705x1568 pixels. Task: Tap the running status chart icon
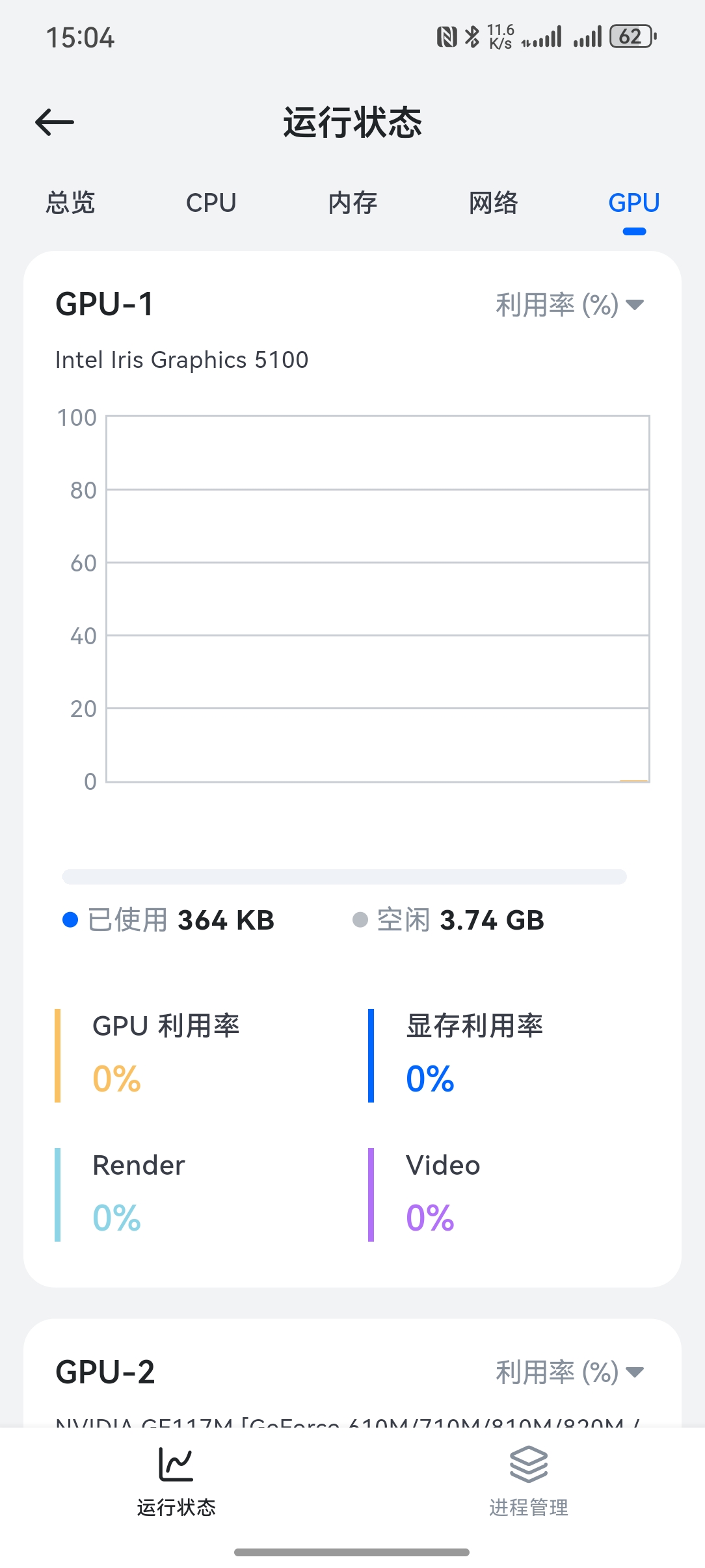pos(176,1465)
